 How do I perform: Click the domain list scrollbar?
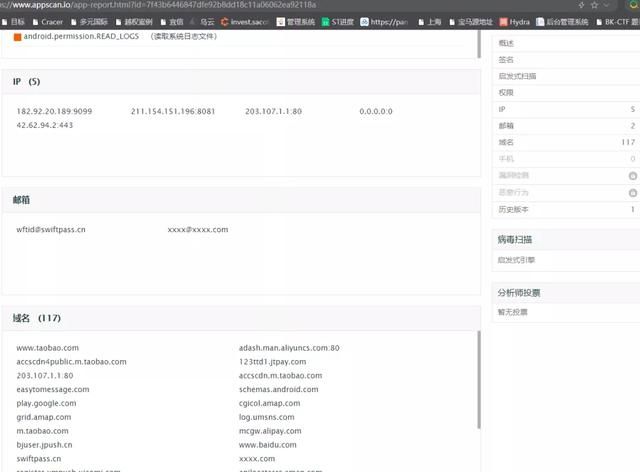click(x=479, y=380)
